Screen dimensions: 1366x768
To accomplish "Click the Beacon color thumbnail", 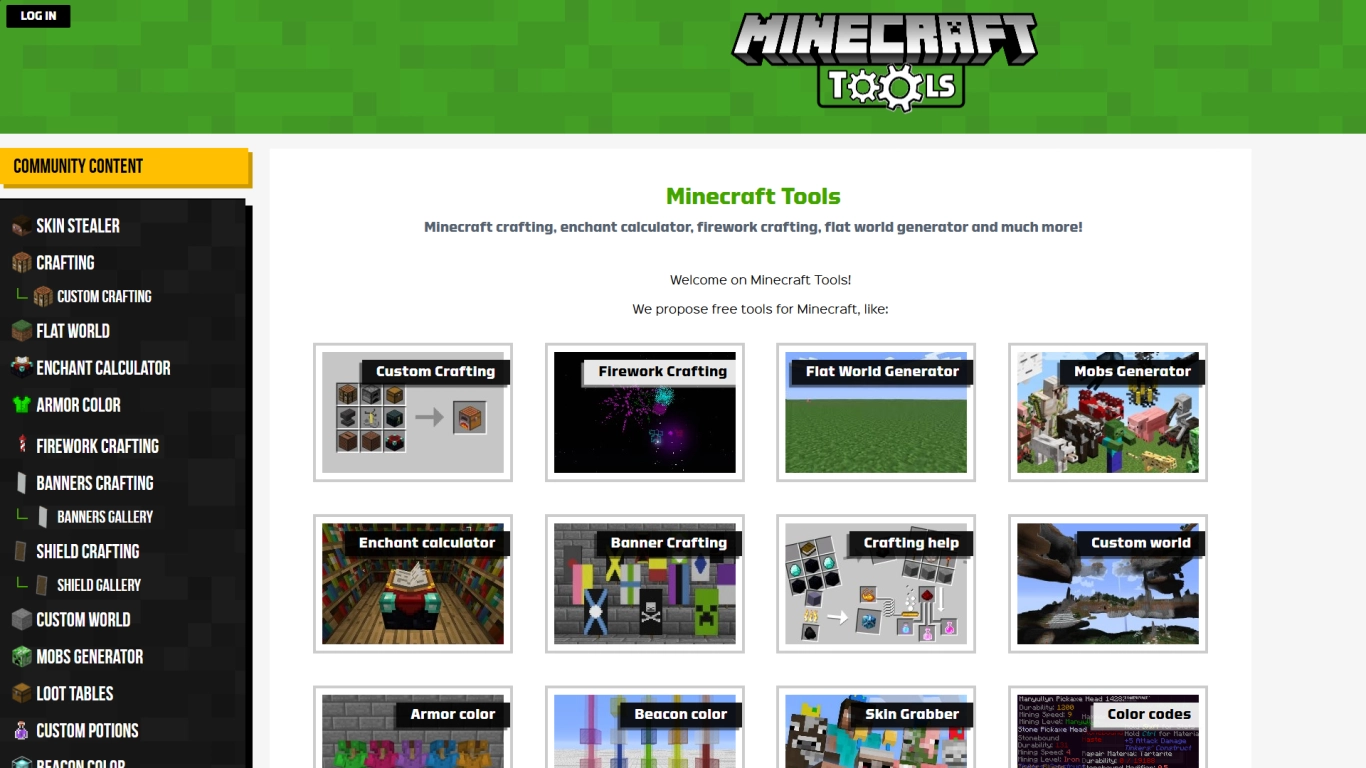I will pyautogui.click(x=644, y=729).
